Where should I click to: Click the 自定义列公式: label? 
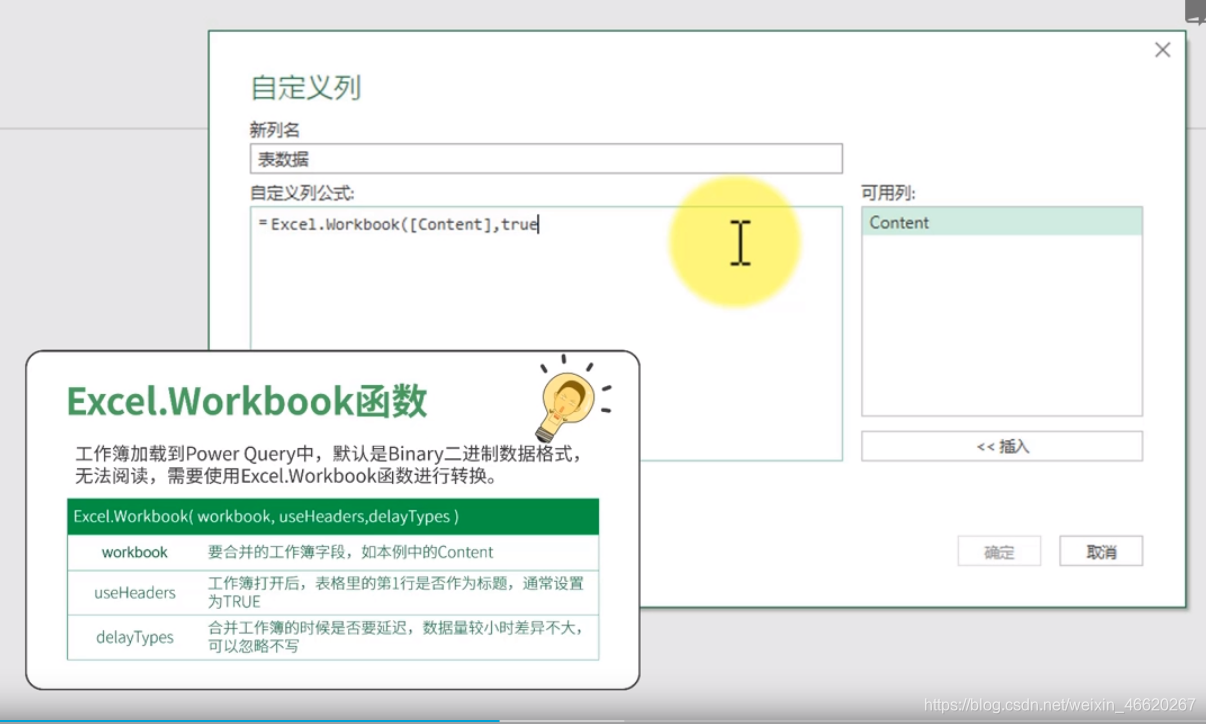302,192
